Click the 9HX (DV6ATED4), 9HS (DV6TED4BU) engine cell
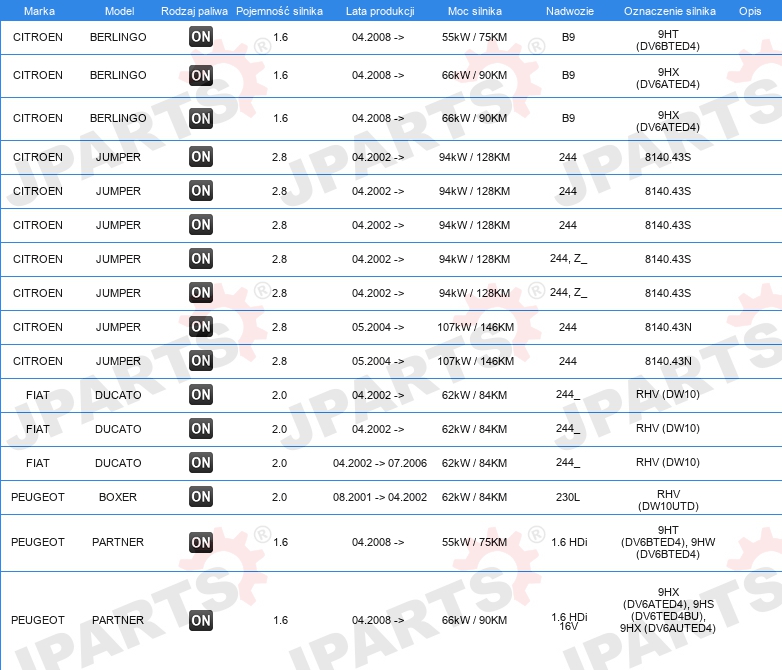782x670 pixels. tap(668, 610)
